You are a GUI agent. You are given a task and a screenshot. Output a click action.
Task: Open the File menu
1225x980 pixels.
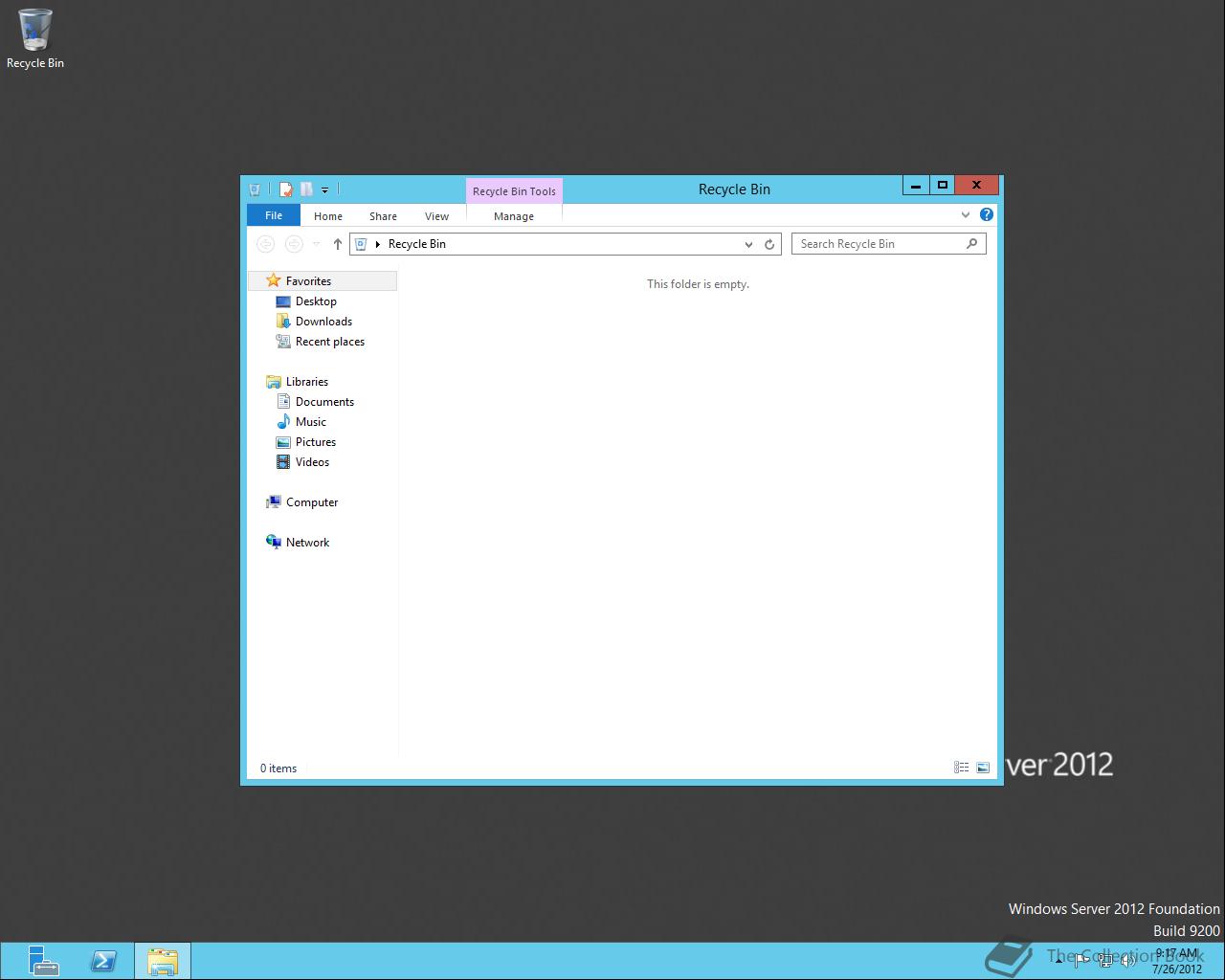274,215
